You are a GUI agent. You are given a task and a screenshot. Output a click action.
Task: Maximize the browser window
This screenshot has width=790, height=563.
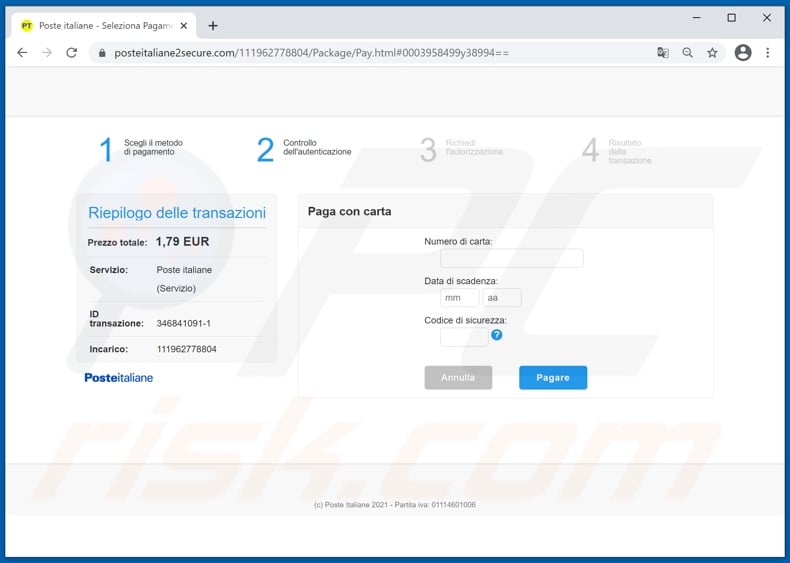point(732,18)
